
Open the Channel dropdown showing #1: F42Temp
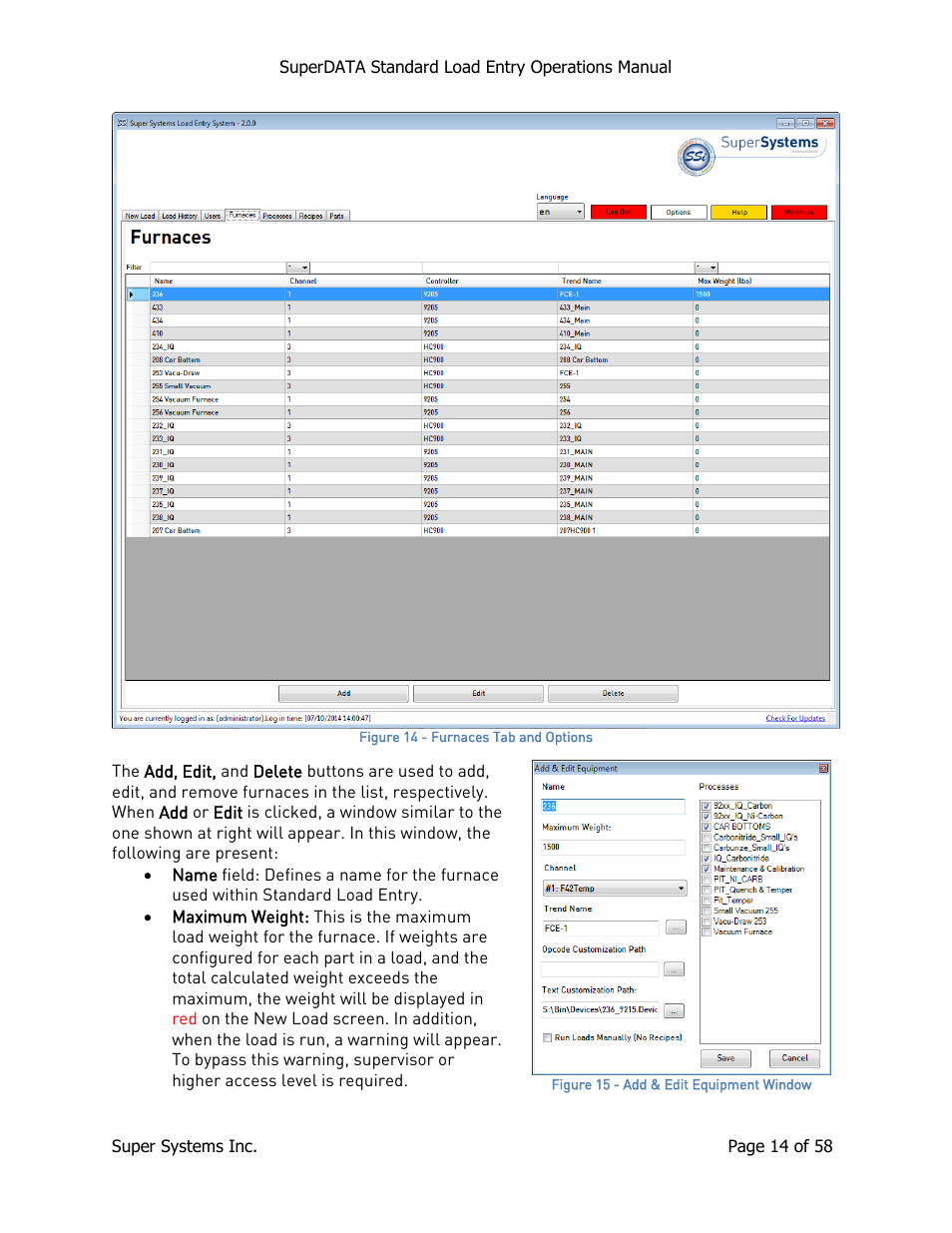pos(614,889)
